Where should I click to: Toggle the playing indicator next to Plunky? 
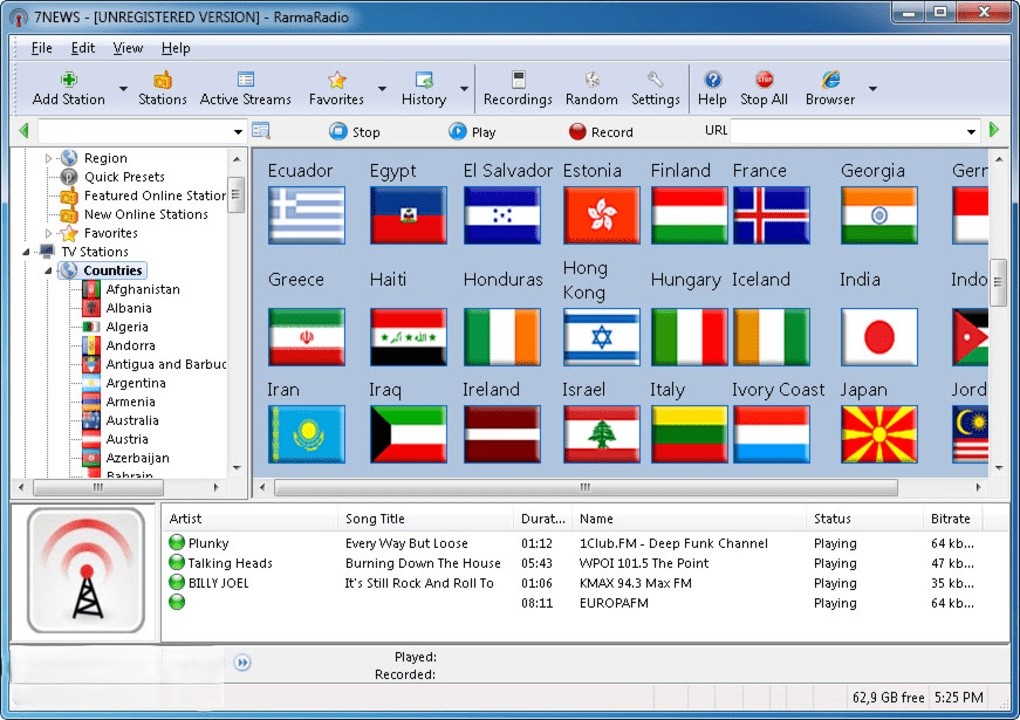177,543
